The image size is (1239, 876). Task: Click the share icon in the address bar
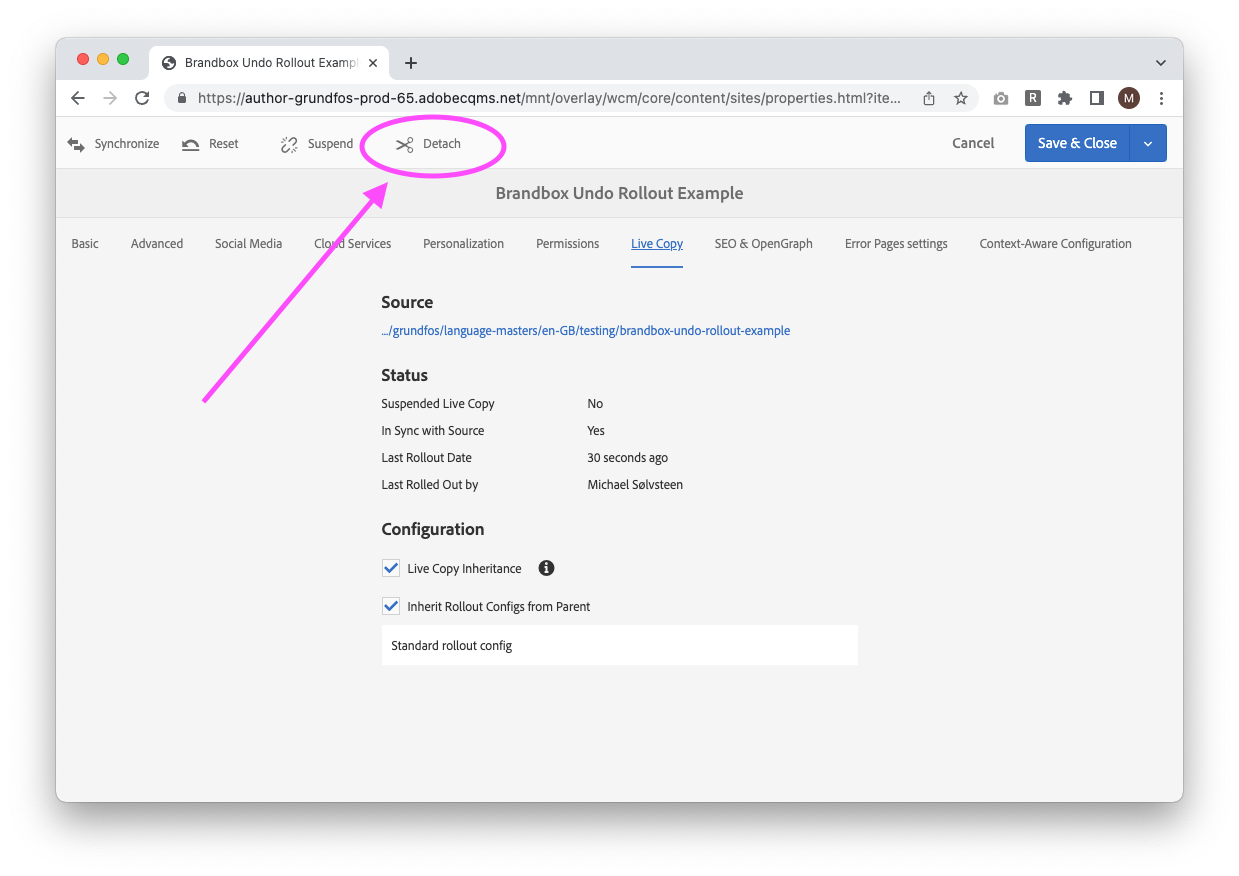click(x=929, y=98)
